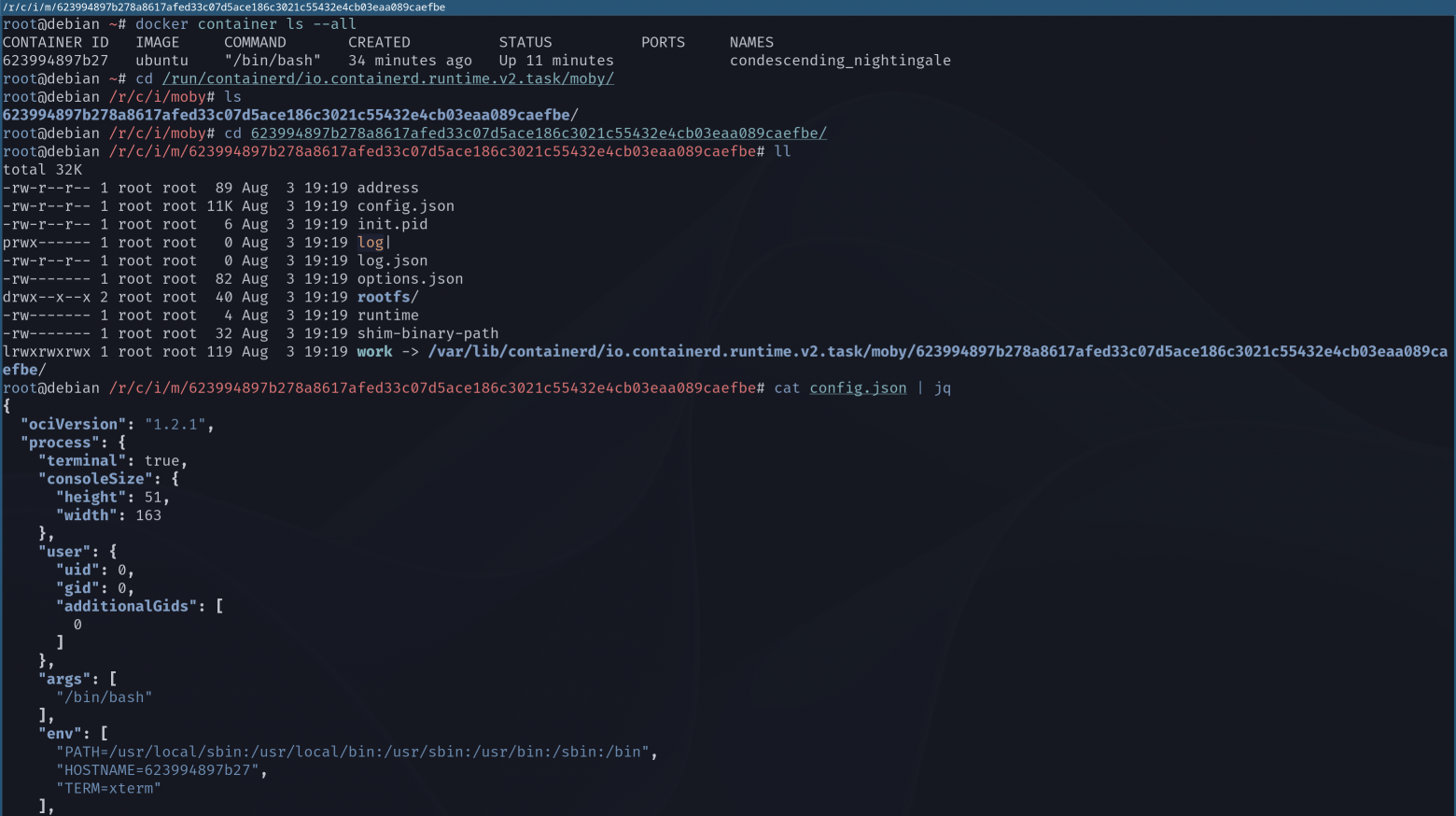
Task: Select the options.json file name
Action: 410,279
